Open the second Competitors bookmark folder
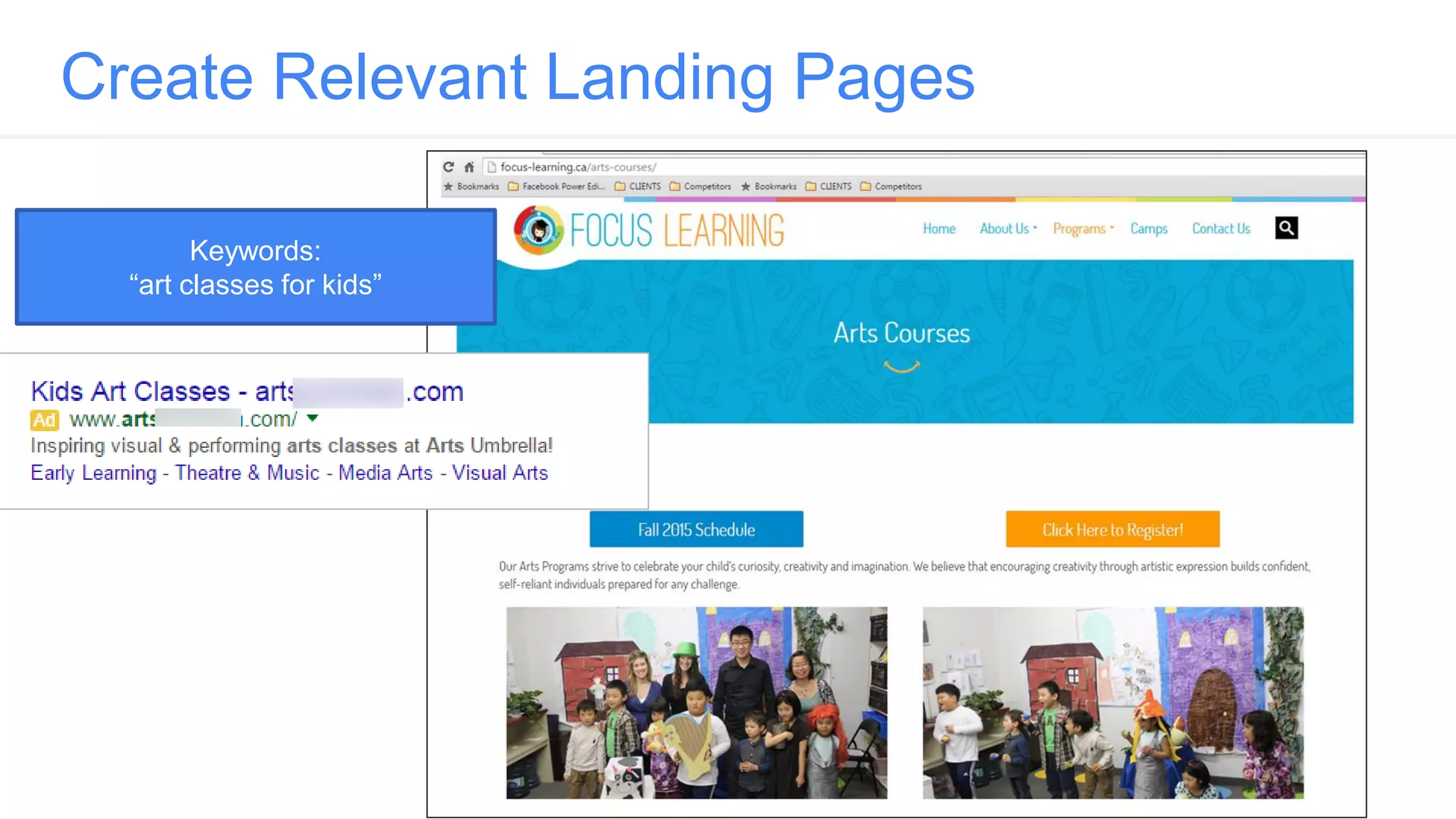Image resolution: width=1456 pixels, height=819 pixels. [892, 186]
